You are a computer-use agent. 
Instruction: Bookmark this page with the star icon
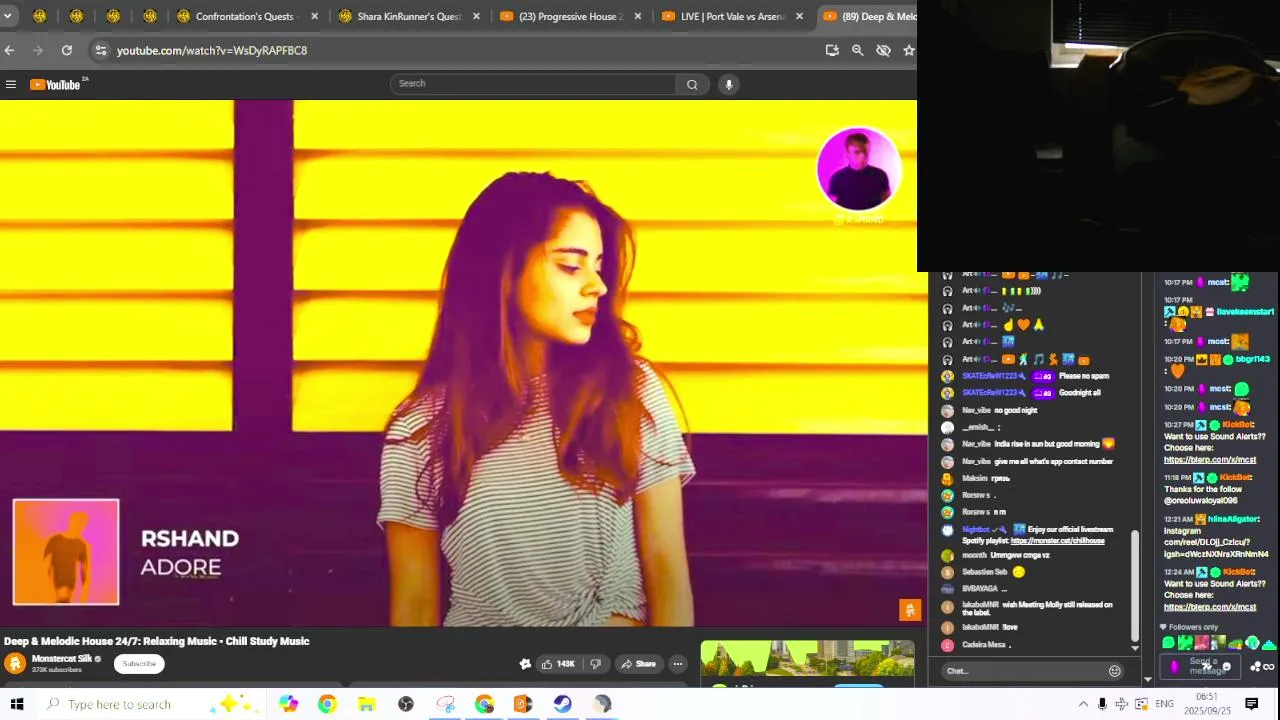click(908, 50)
